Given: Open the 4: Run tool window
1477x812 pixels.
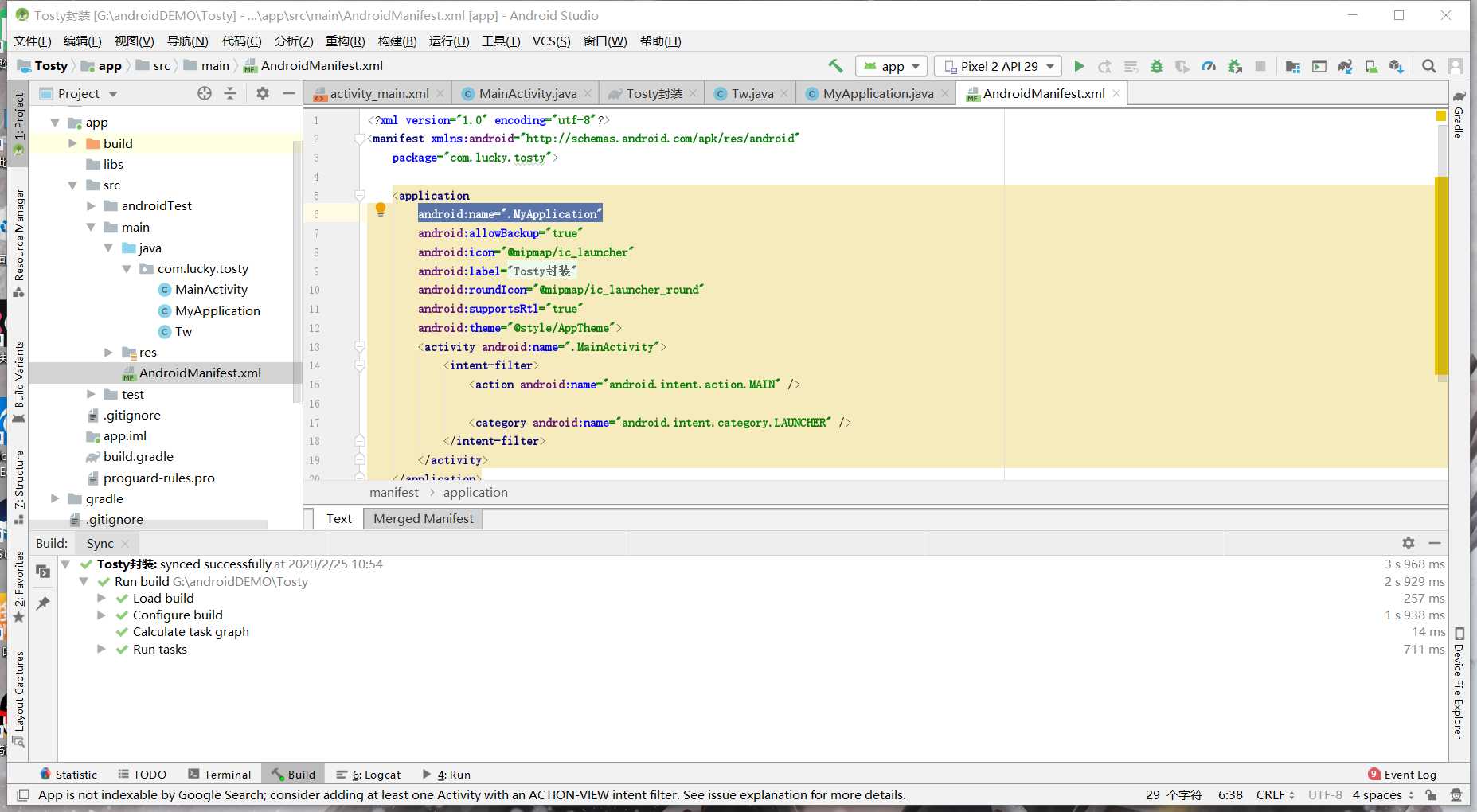Looking at the screenshot, I should [446, 774].
